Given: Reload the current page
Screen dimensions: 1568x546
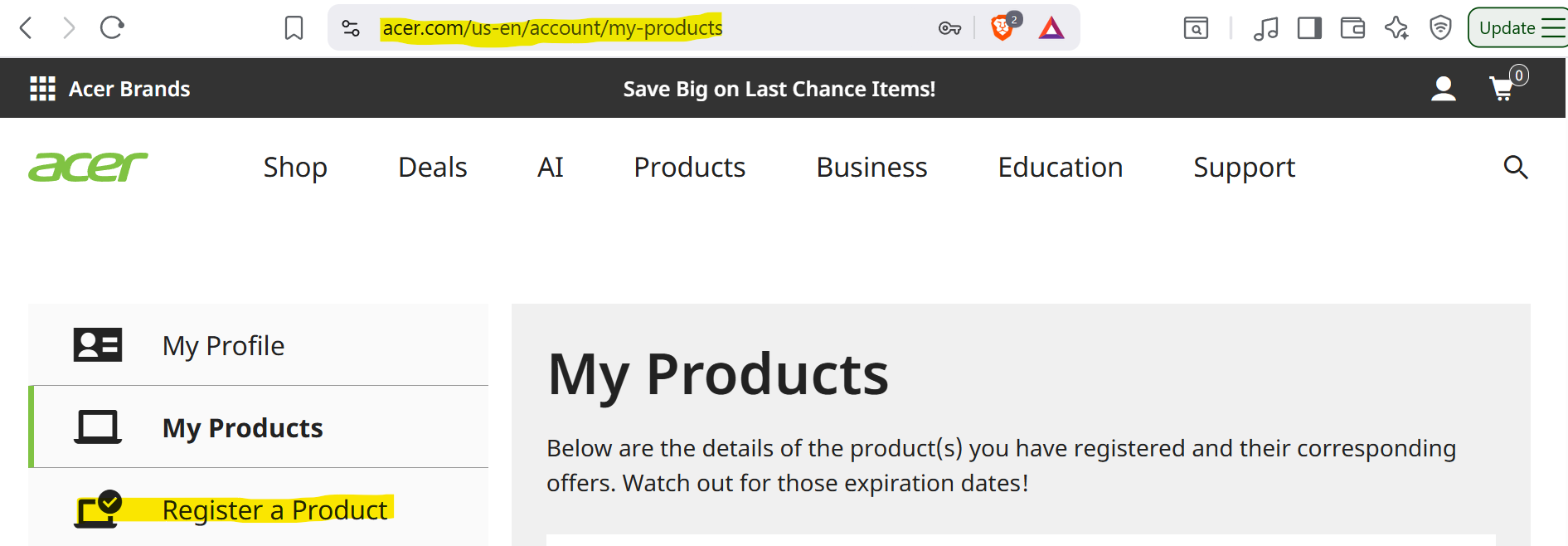Looking at the screenshot, I should tap(112, 28).
